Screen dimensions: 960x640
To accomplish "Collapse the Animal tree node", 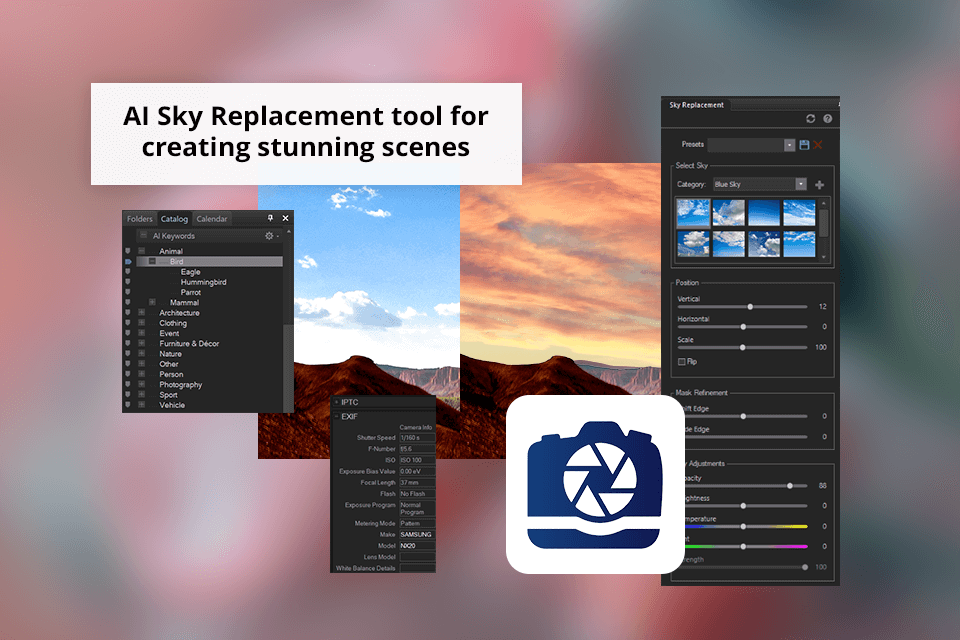I will pos(142,251).
